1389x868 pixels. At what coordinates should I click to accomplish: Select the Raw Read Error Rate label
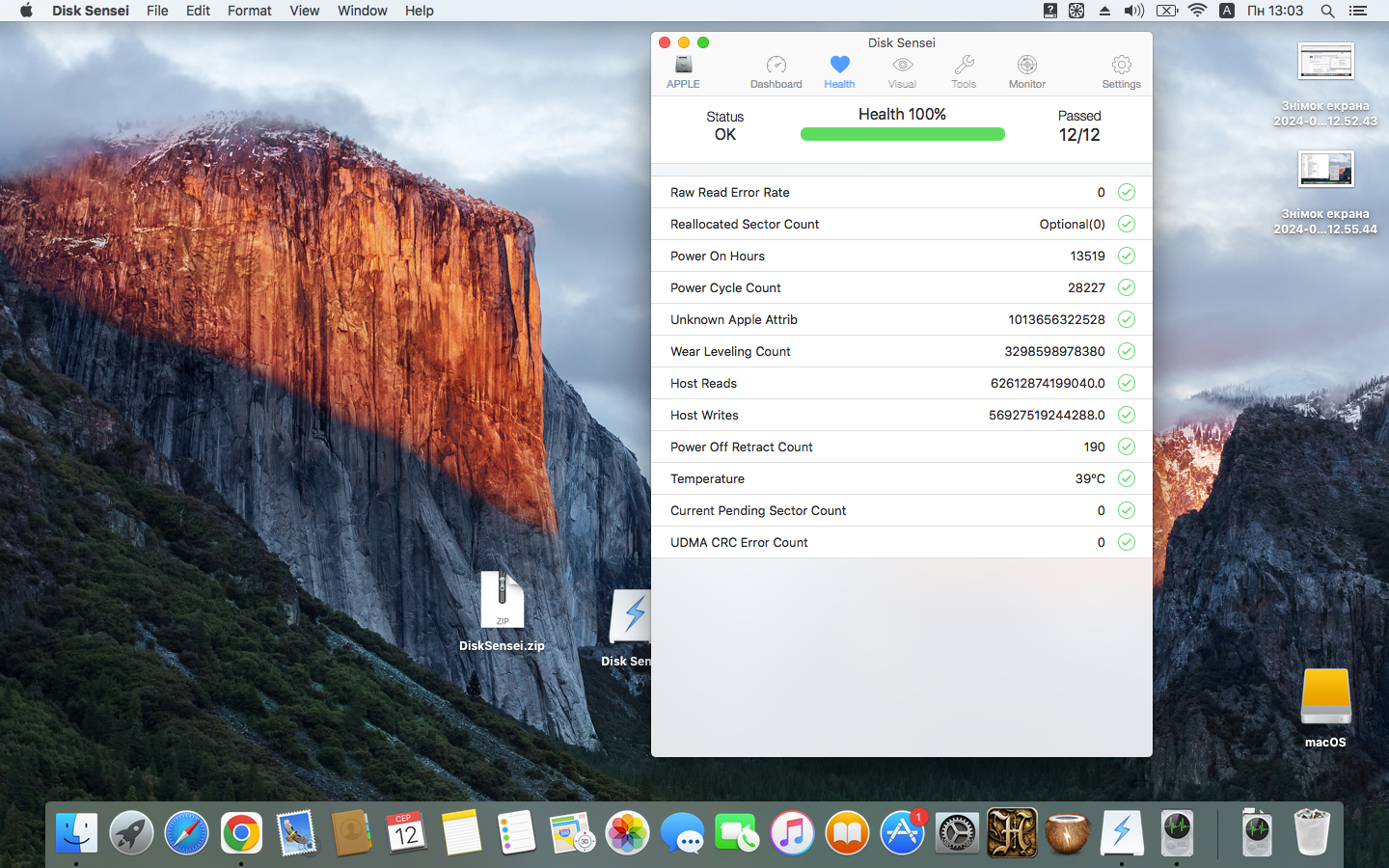point(730,192)
